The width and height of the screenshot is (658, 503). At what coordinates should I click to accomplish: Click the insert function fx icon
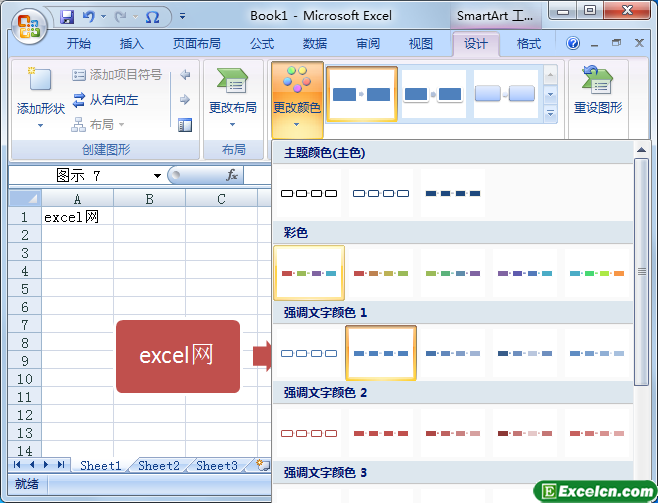(x=232, y=175)
